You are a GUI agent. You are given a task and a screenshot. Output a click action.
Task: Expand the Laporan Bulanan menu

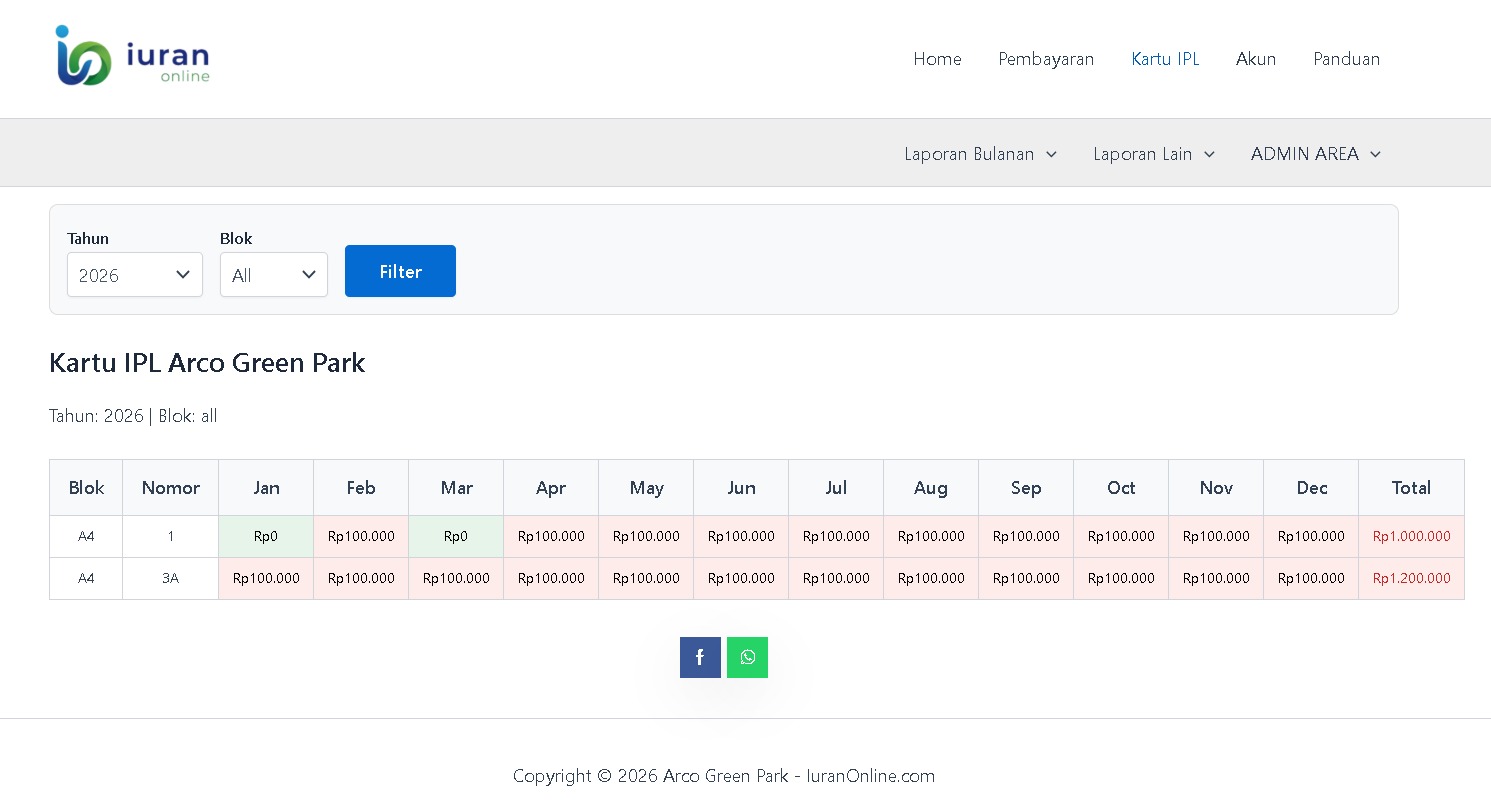pos(980,154)
